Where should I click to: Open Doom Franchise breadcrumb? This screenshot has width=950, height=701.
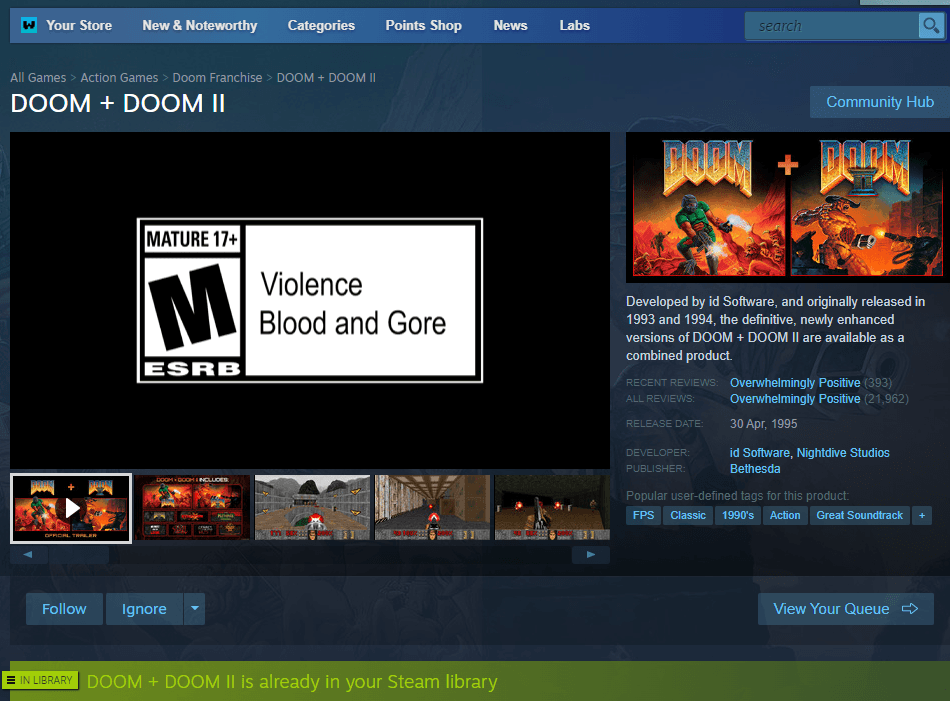(x=218, y=78)
